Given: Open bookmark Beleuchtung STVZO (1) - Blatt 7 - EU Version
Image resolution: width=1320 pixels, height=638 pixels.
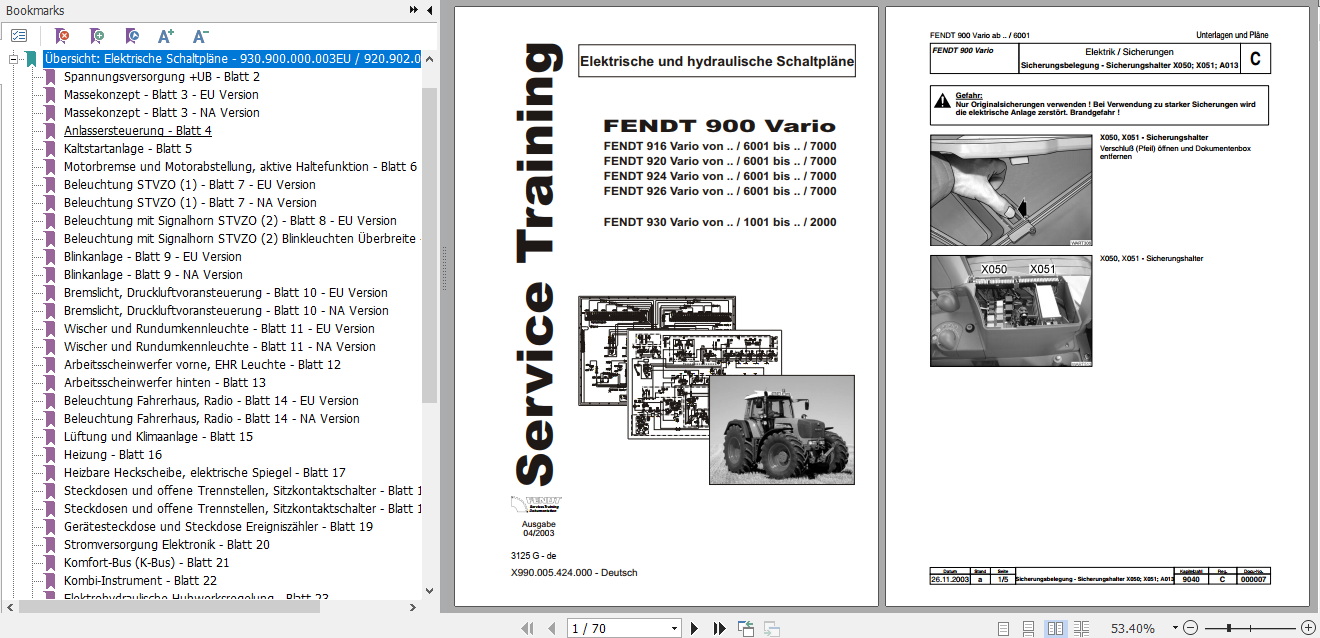Looking at the screenshot, I should point(190,184).
